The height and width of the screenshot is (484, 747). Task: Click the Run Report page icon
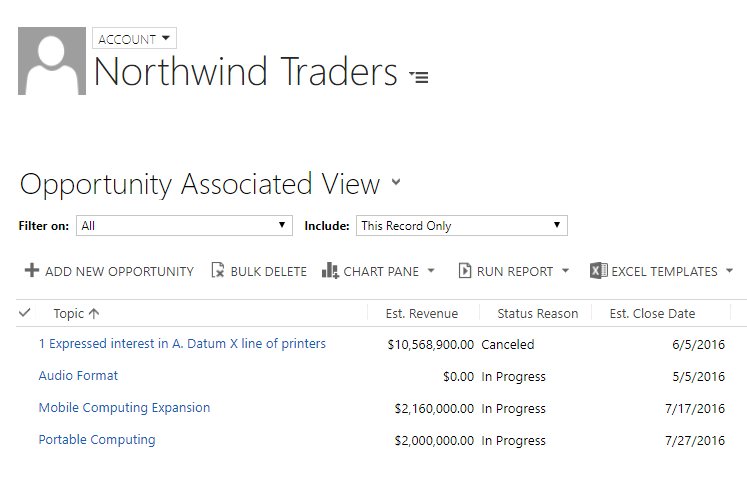coord(464,271)
